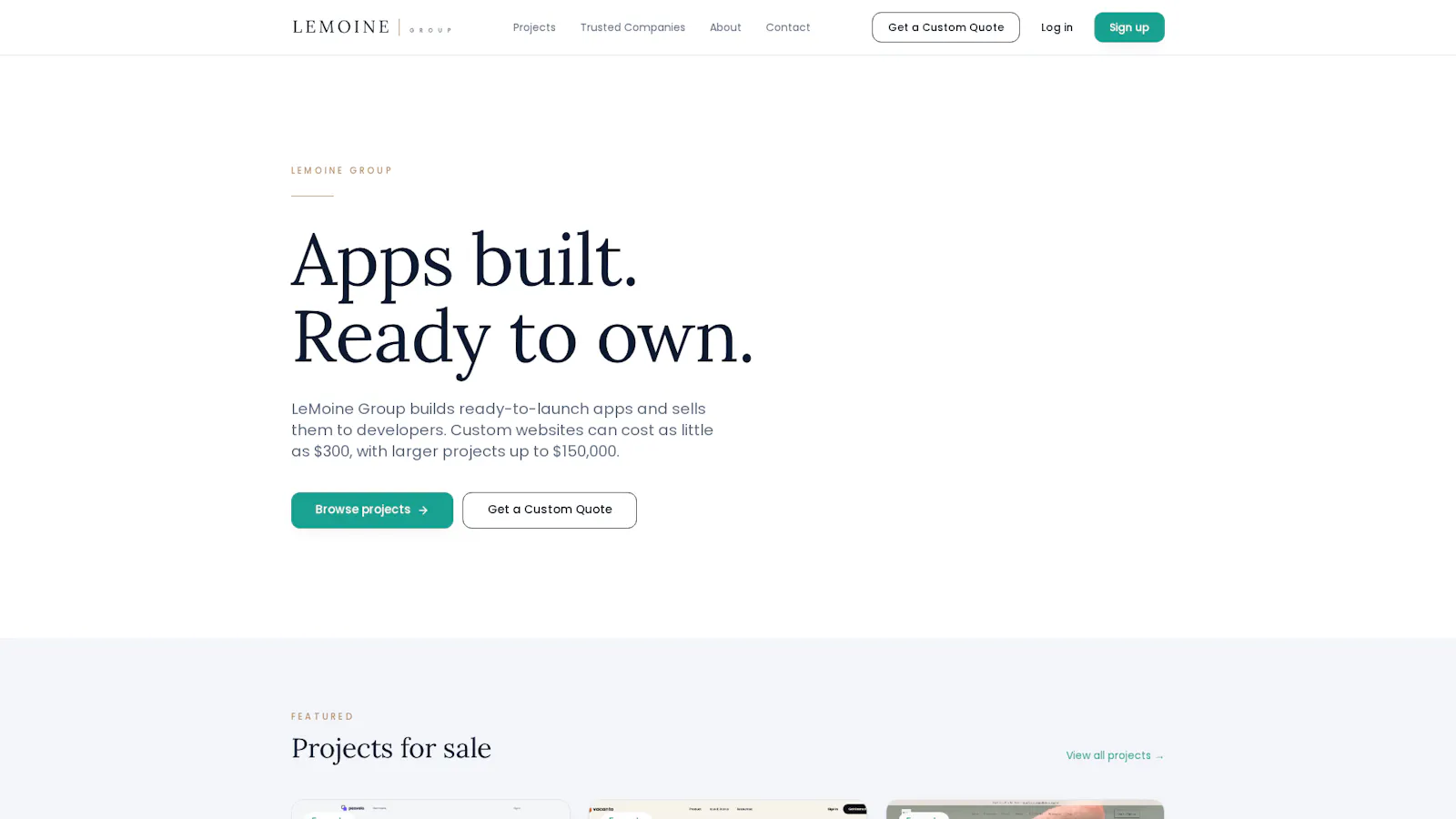This screenshot has width=1456, height=819.
Task: Open the Contact nav link
Action: (788, 27)
